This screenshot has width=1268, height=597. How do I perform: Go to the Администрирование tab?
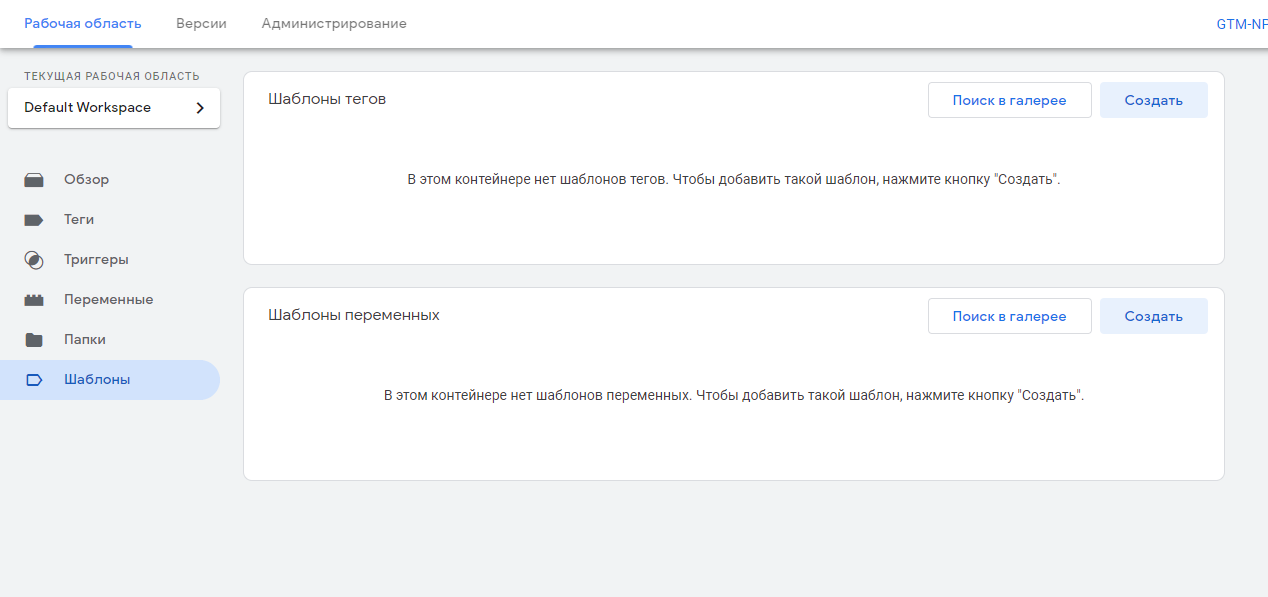click(x=334, y=23)
